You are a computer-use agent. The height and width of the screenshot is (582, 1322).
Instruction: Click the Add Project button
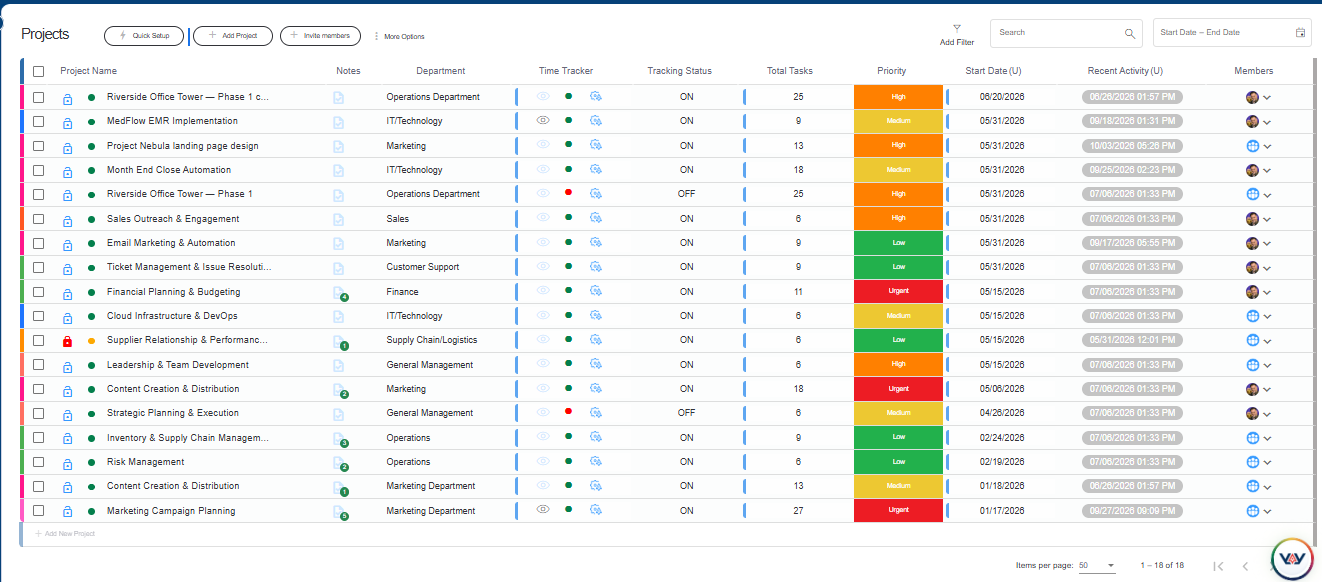coord(232,36)
